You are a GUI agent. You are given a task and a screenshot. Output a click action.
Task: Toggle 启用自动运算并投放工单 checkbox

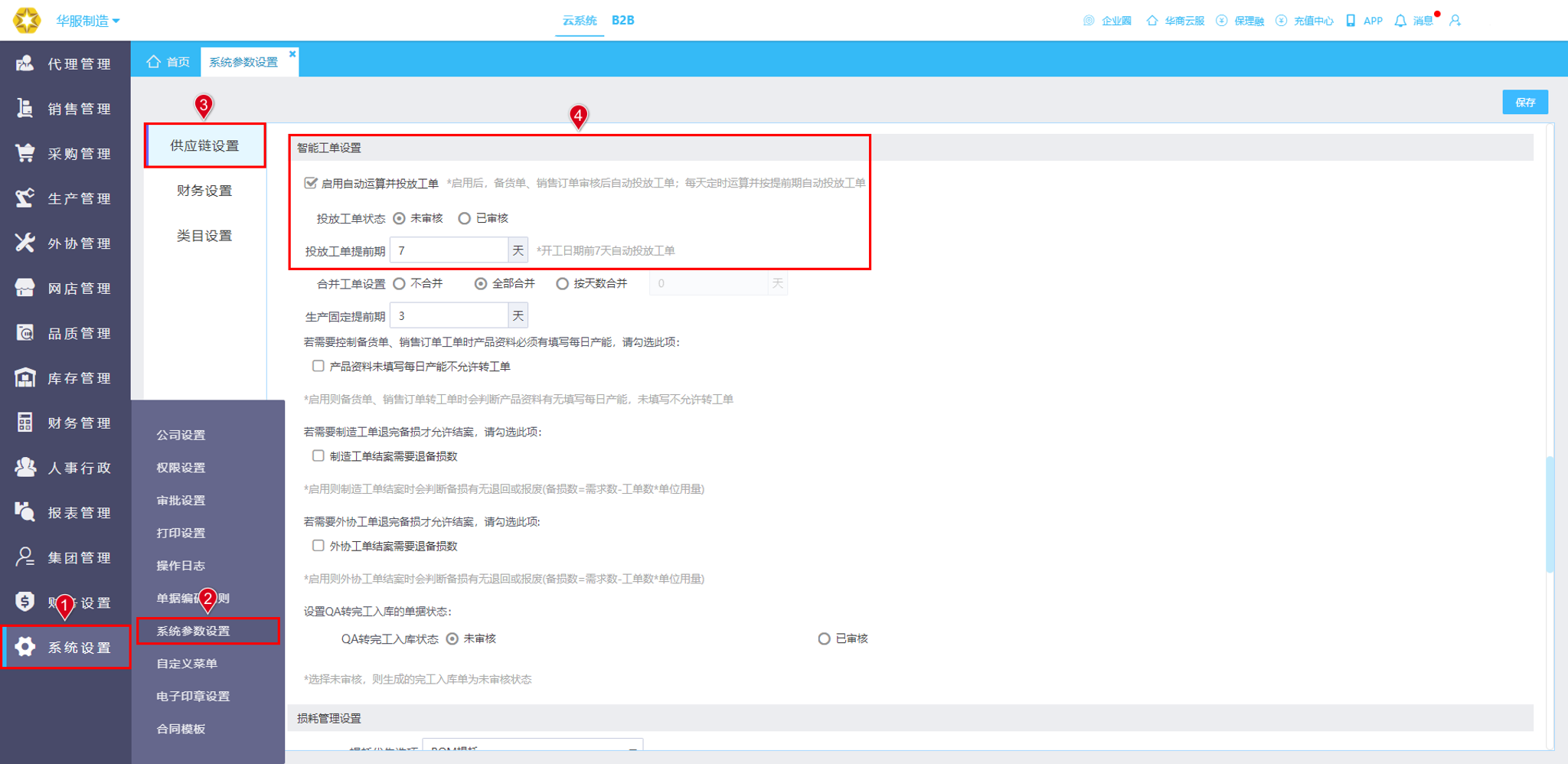pyautogui.click(x=310, y=183)
